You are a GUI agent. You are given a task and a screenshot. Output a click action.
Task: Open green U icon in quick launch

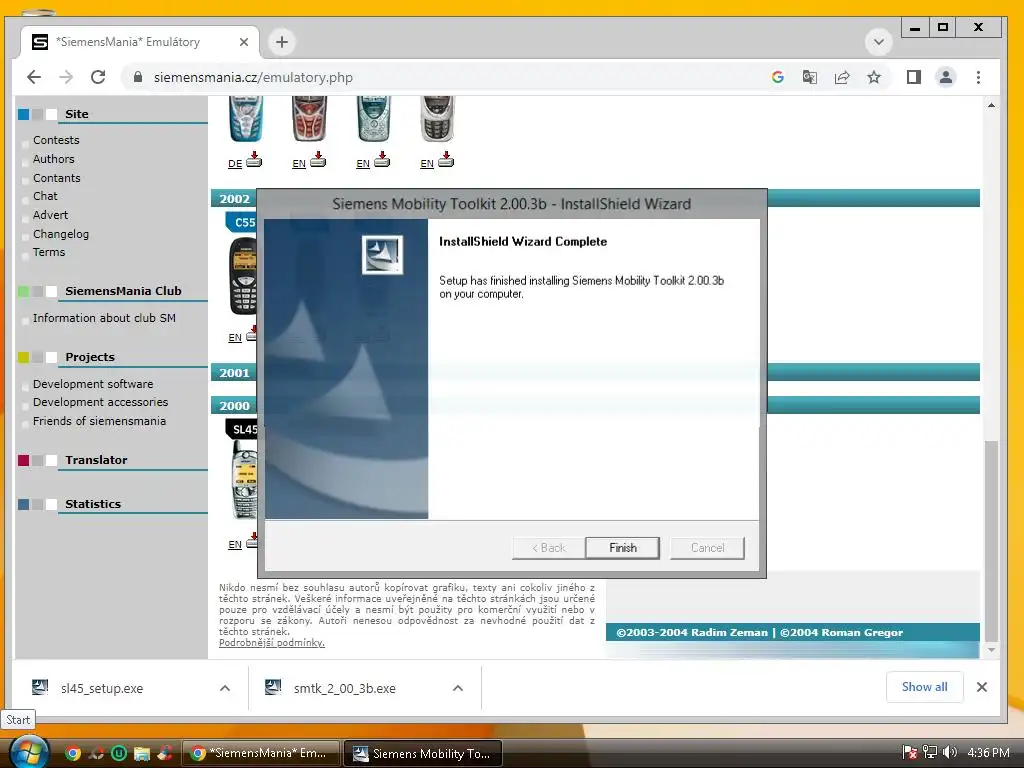(x=119, y=753)
